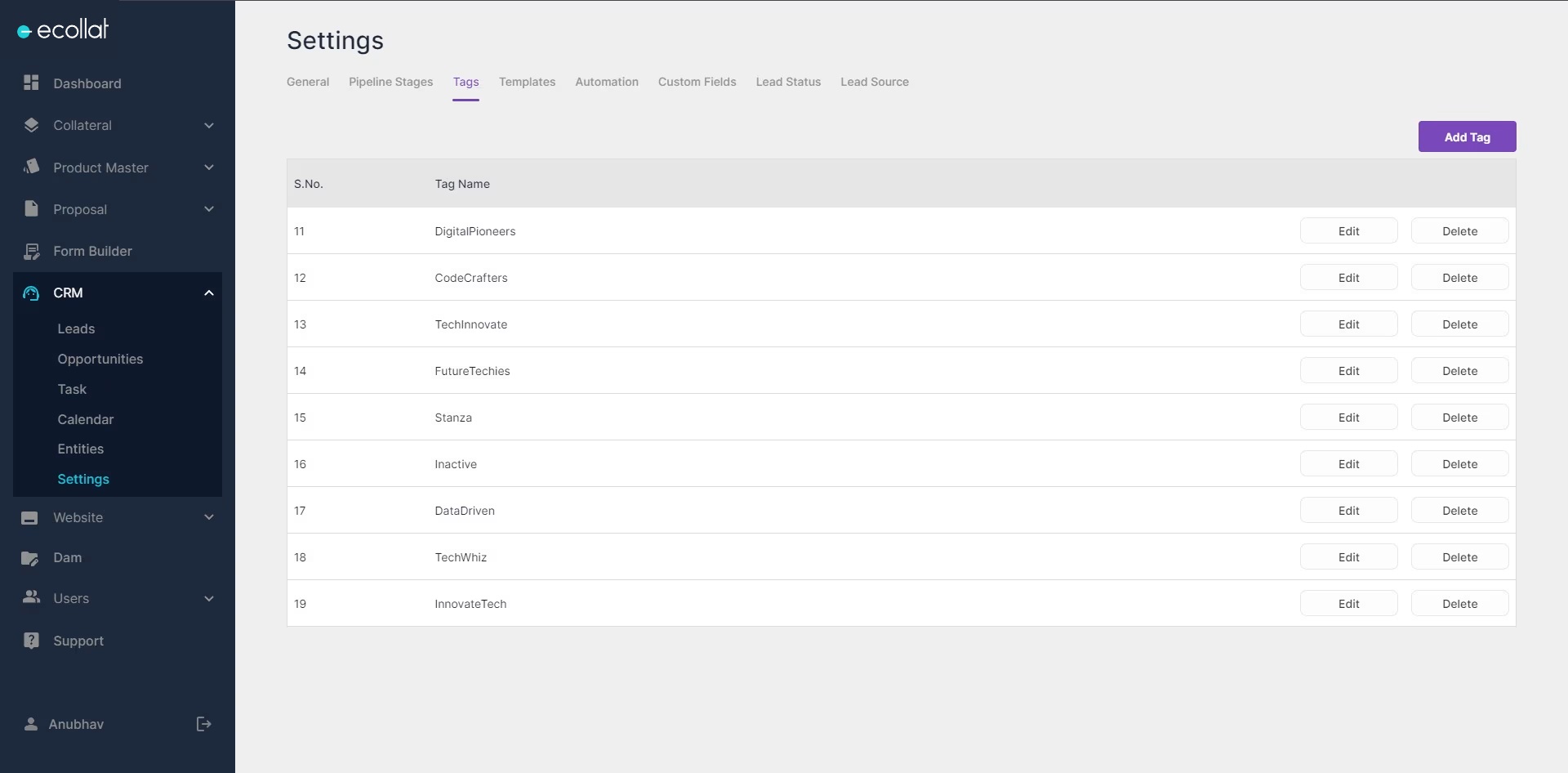1568x773 pixels.
Task: Go to the Lead Source tab
Action: pyautogui.click(x=874, y=82)
